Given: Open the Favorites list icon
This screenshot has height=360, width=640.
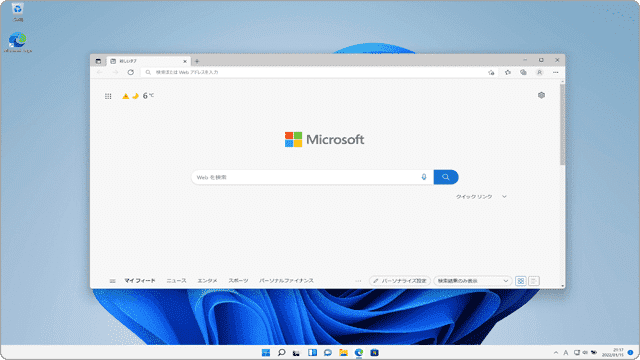Looking at the screenshot, I should [507, 72].
